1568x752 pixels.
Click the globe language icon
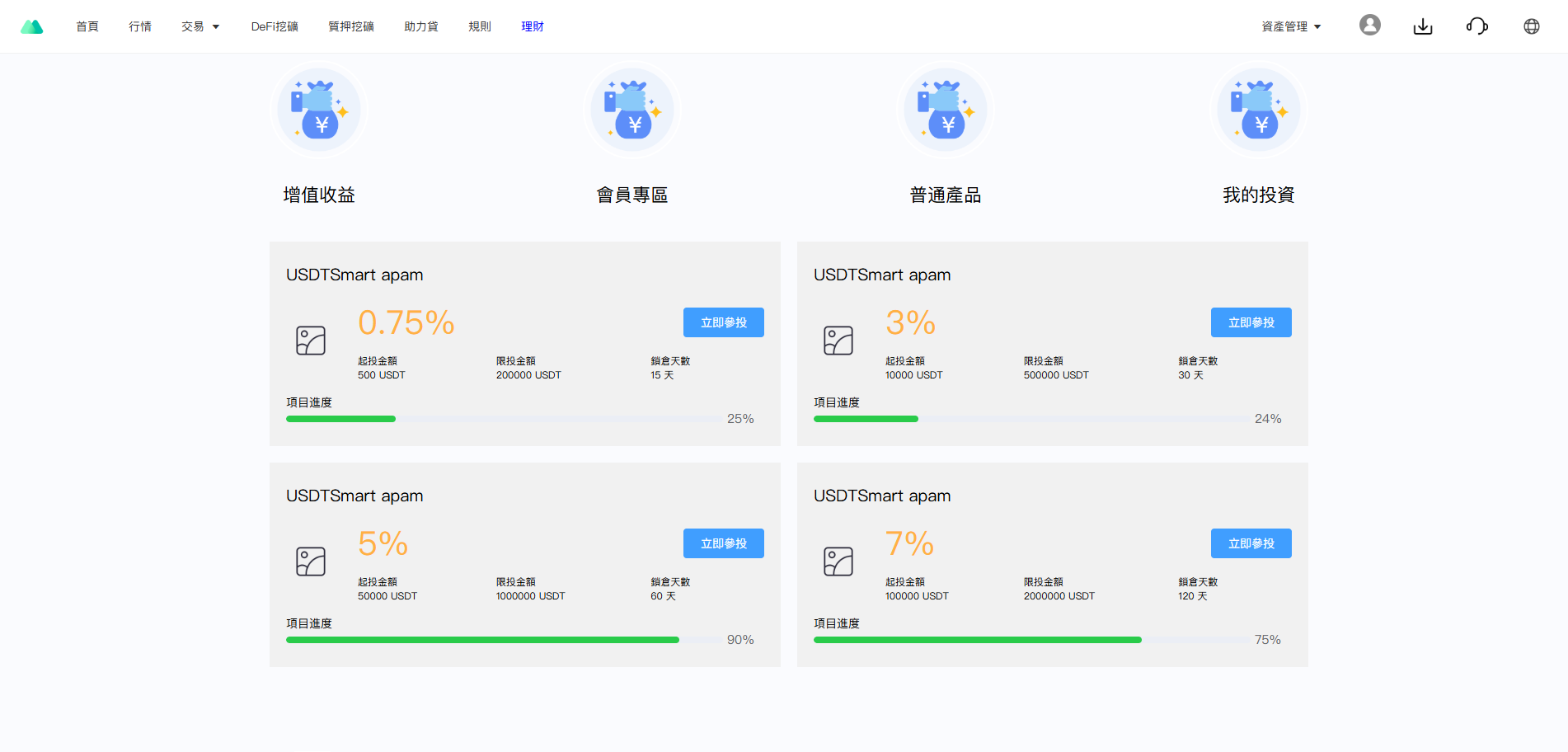(x=1531, y=26)
